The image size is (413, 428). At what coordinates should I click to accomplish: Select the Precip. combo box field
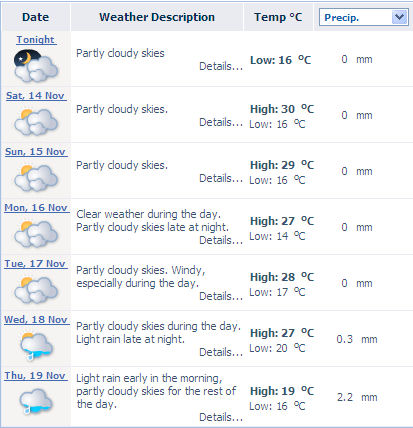pyautogui.click(x=363, y=17)
